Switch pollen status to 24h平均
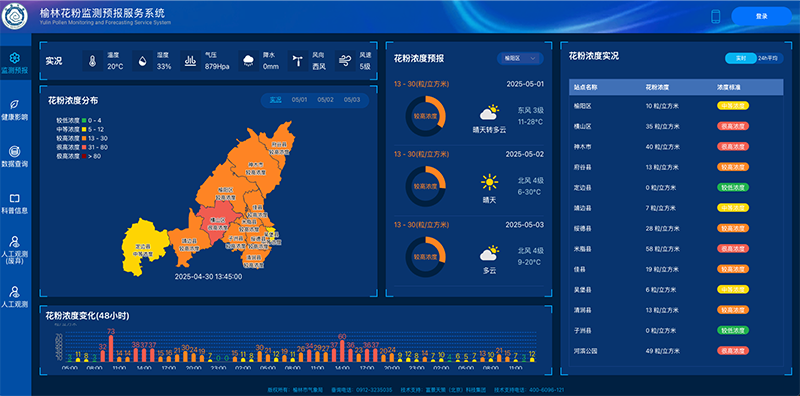The image size is (800, 396). pyautogui.click(x=768, y=58)
